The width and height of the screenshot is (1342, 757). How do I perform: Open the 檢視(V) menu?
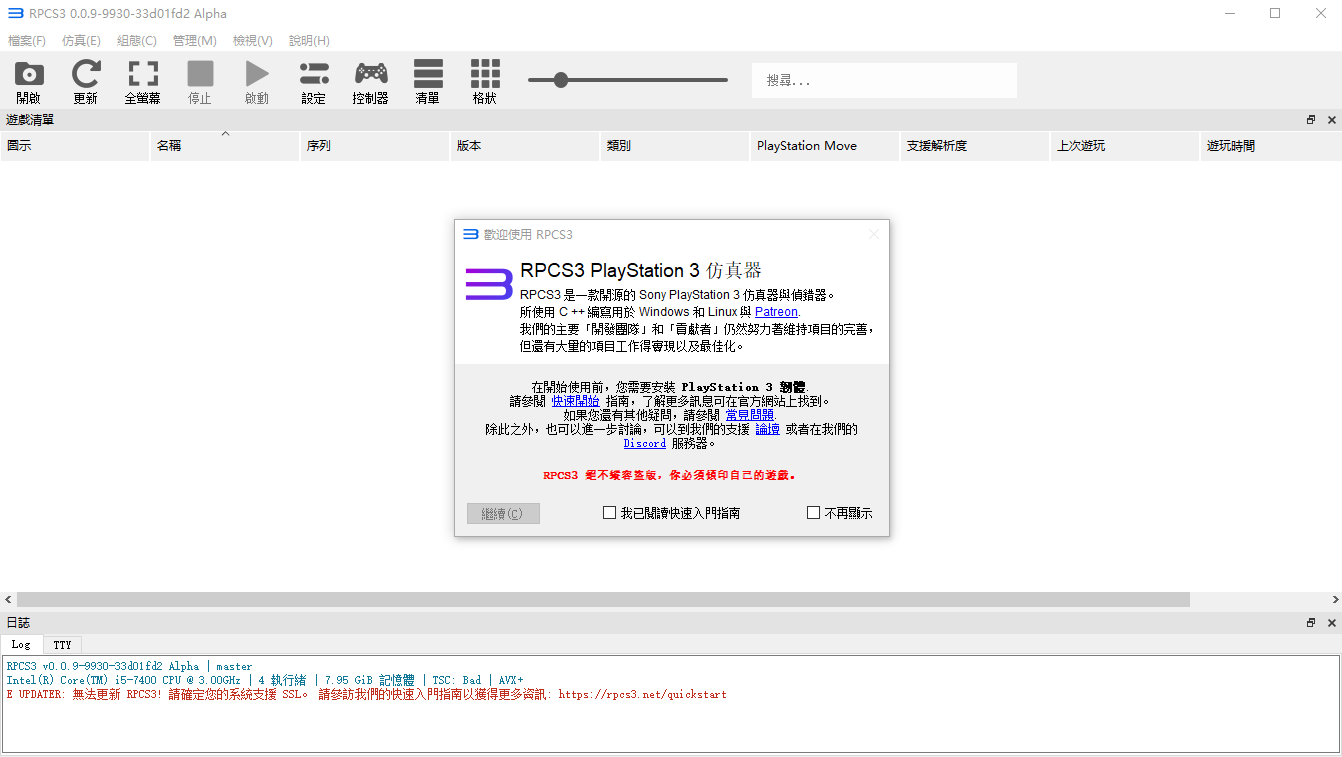pos(253,41)
